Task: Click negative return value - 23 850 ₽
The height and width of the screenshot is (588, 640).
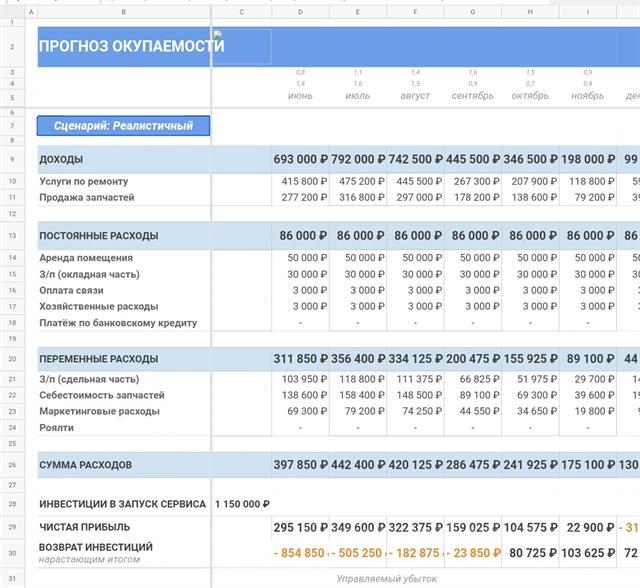Action: tap(474, 553)
